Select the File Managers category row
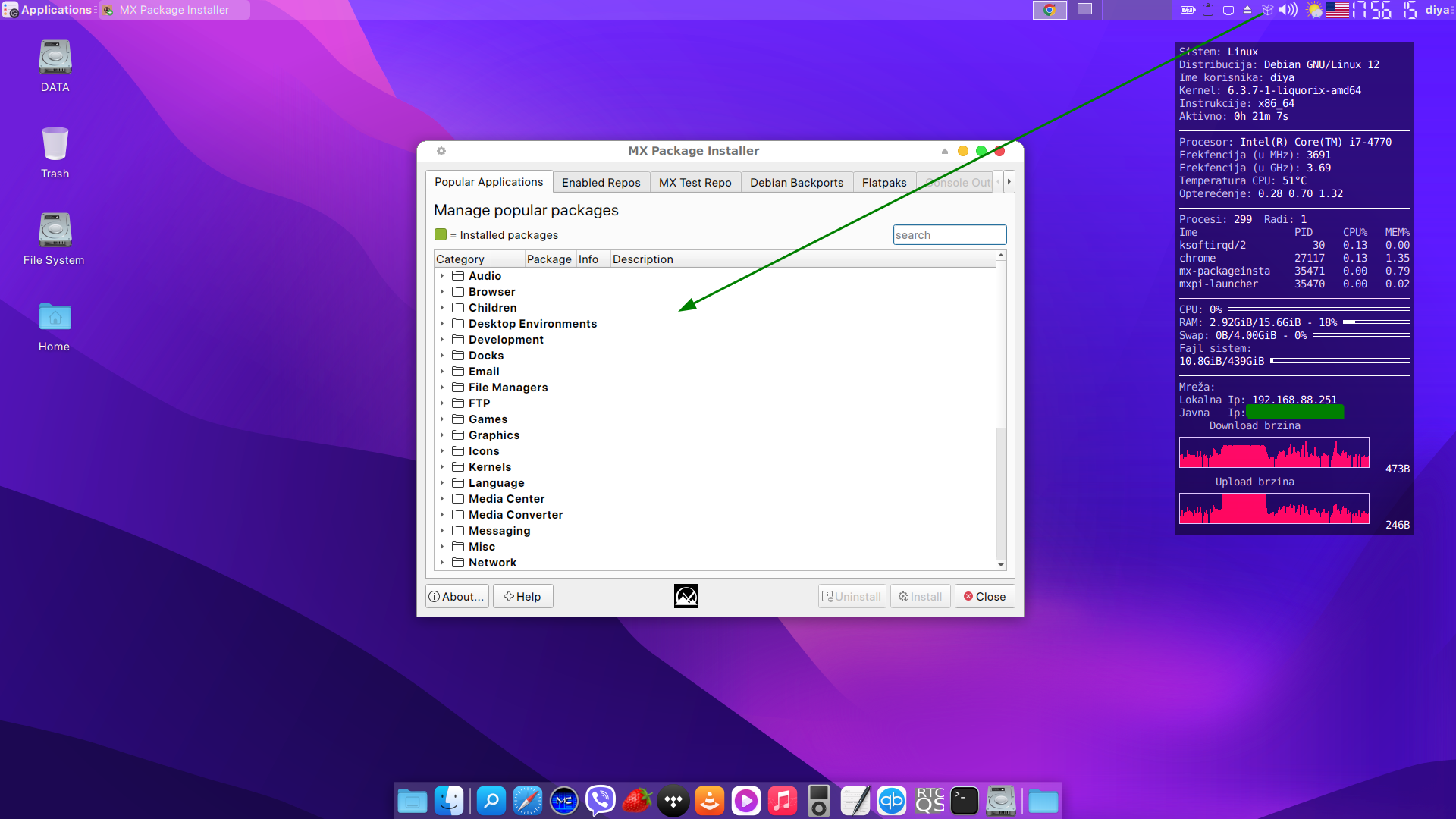Screen dimensions: 1456x819 point(715,388)
